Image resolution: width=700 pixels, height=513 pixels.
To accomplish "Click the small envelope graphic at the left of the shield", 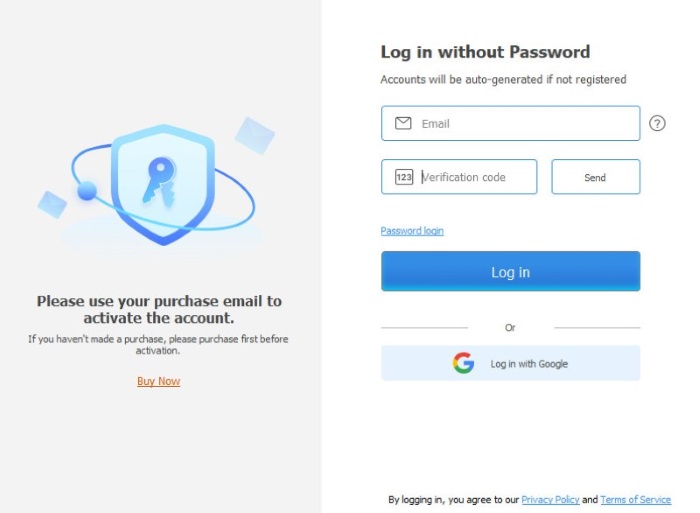I will [52, 205].
